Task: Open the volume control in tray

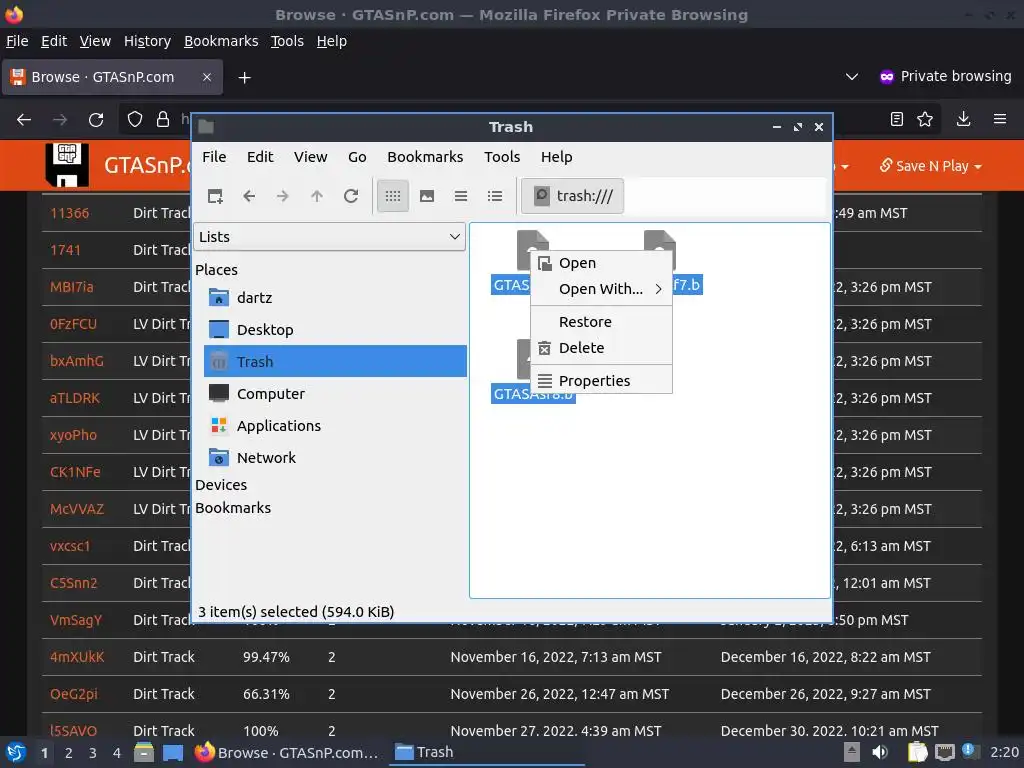Action: tap(880, 752)
